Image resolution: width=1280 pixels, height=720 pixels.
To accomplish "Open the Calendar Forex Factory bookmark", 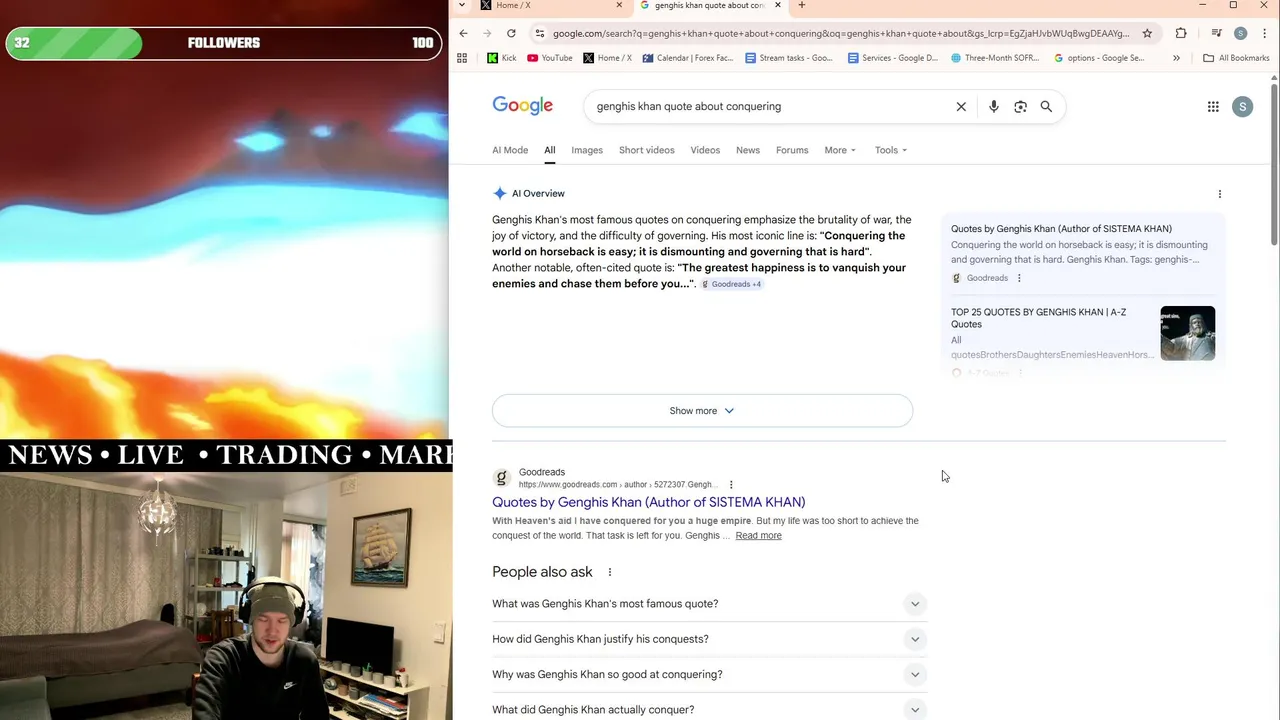I will click(x=688, y=58).
